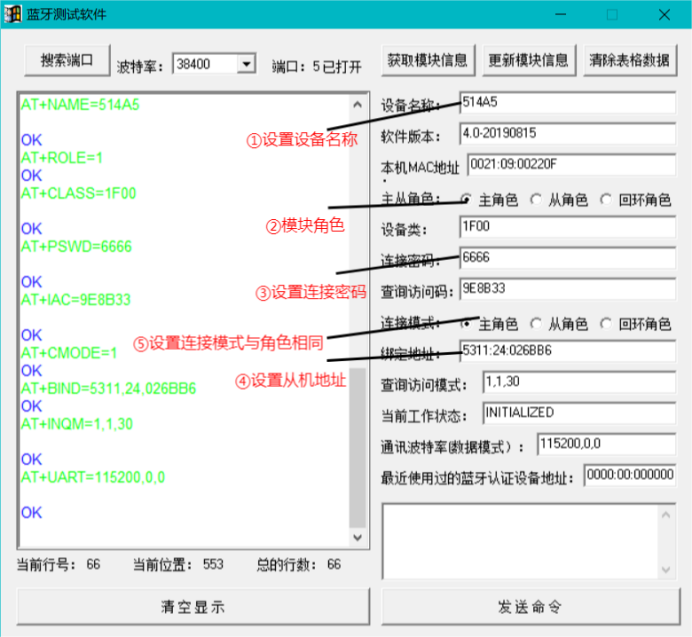Click the log scroll-up arrow
The image size is (692, 637).
pyautogui.click(x=357, y=105)
